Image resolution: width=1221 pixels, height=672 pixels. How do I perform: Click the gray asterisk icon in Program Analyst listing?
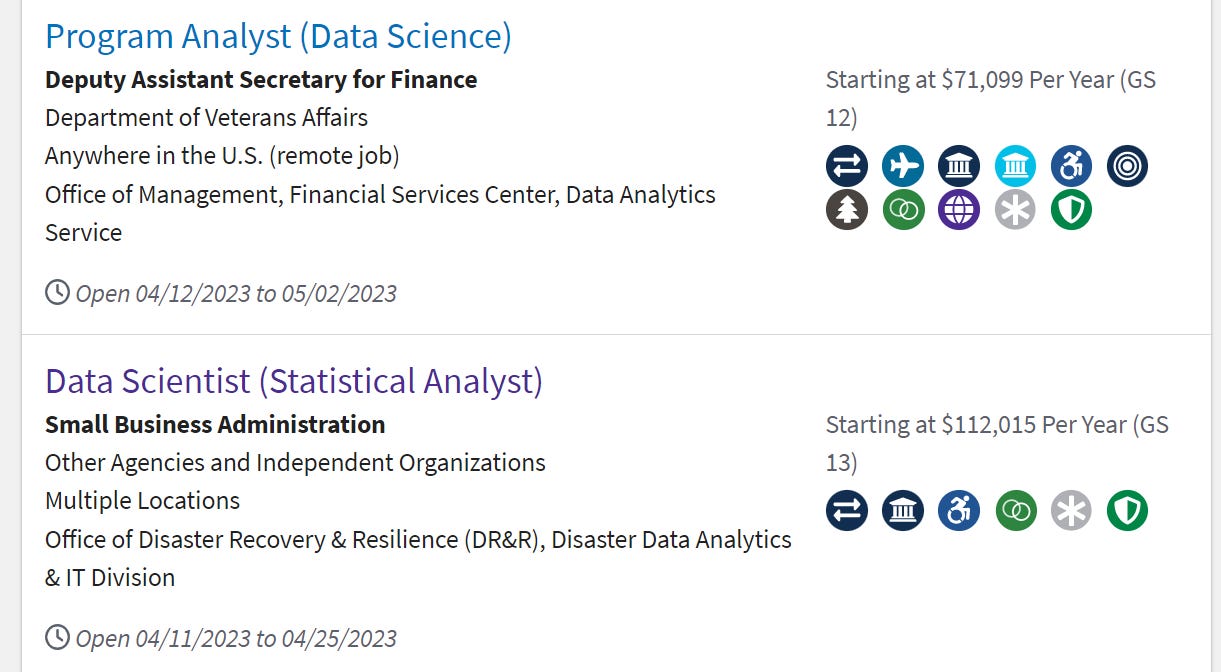tap(1015, 210)
